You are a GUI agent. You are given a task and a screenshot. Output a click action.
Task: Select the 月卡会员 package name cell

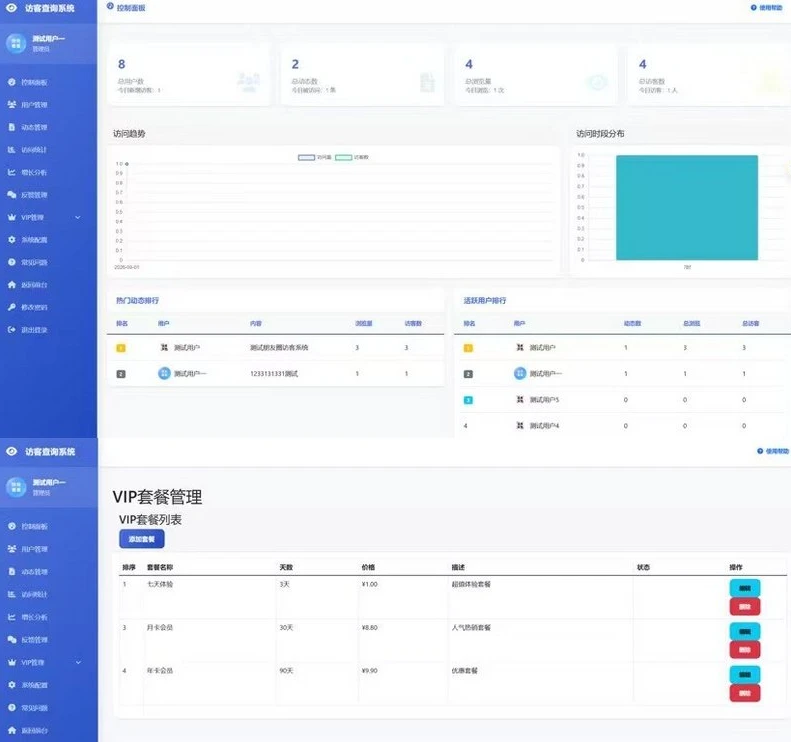[x=160, y=627]
